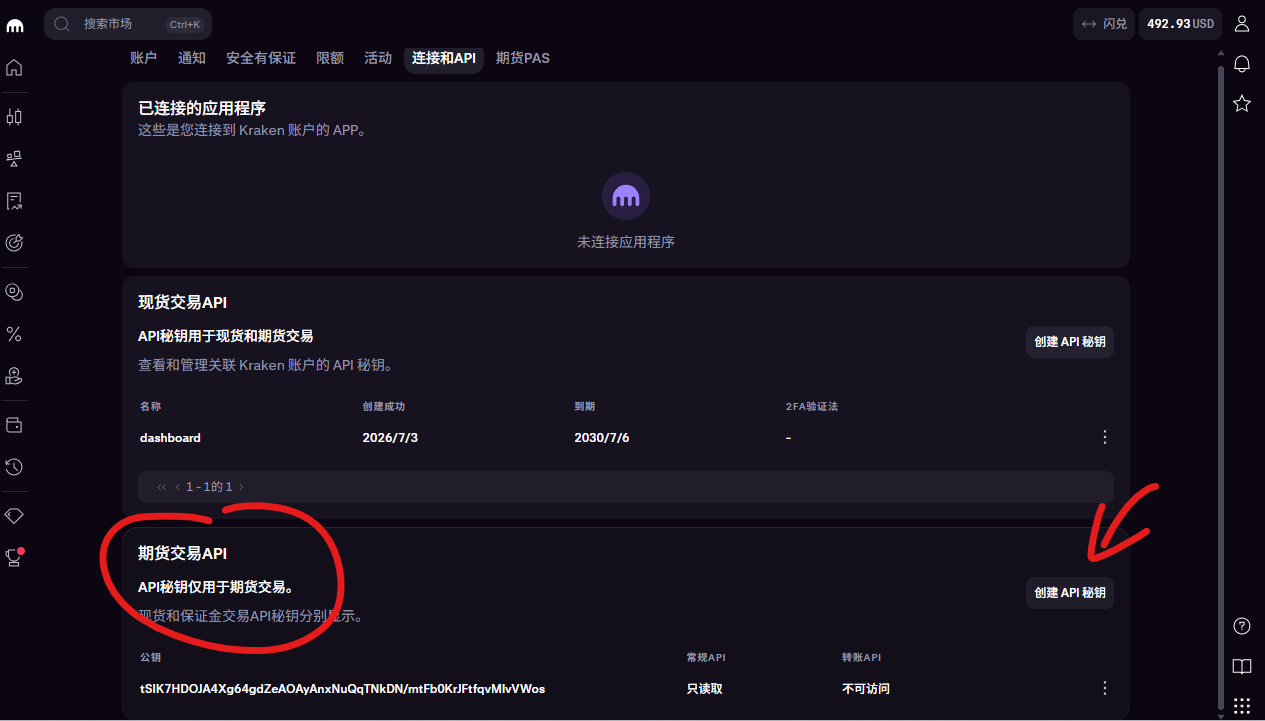Image resolution: width=1265 pixels, height=721 pixels.
Task: Click the 未连接应用程序 empty state text
Action: click(626, 242)
